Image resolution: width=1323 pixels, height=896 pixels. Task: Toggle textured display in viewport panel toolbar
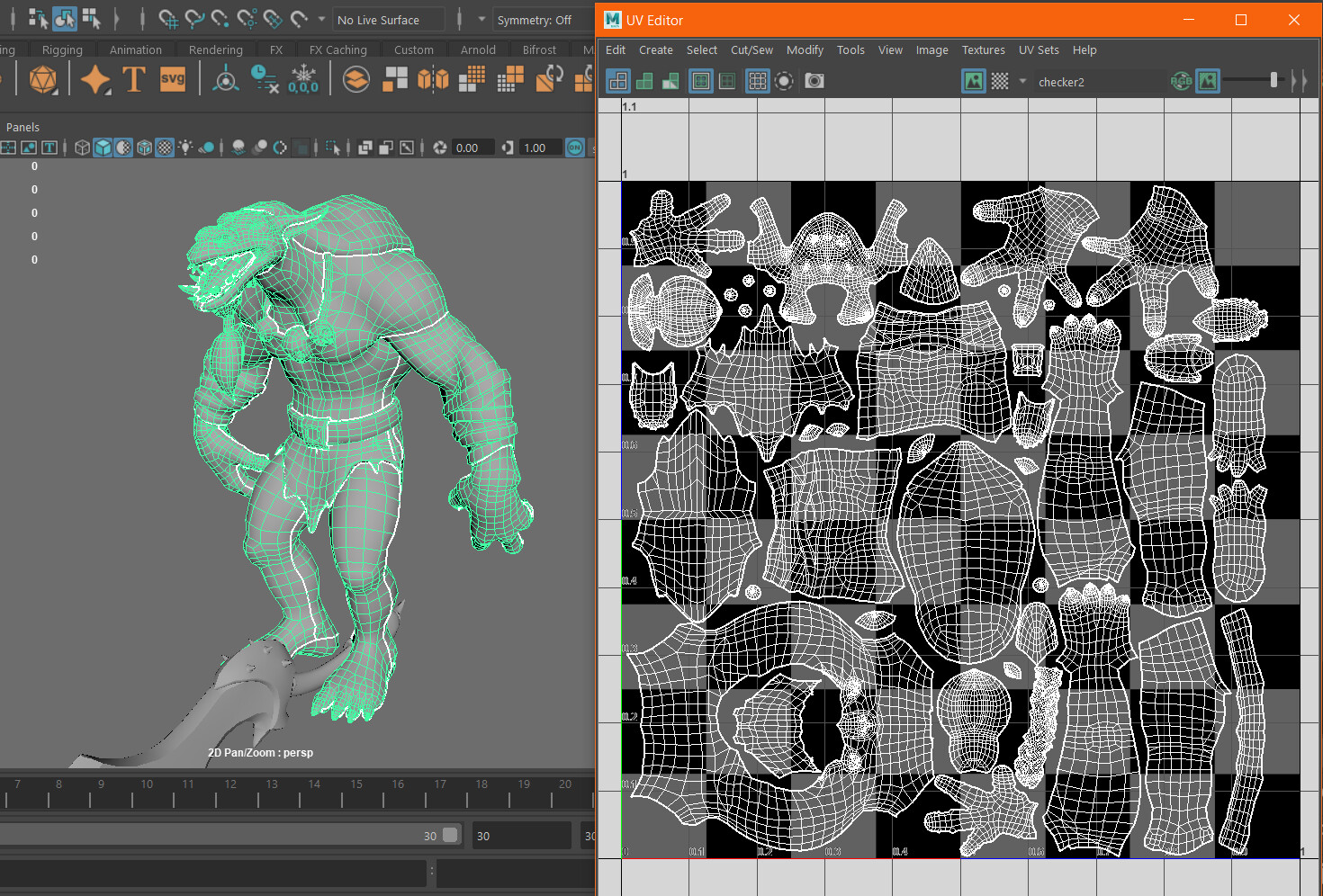[165, 148]
